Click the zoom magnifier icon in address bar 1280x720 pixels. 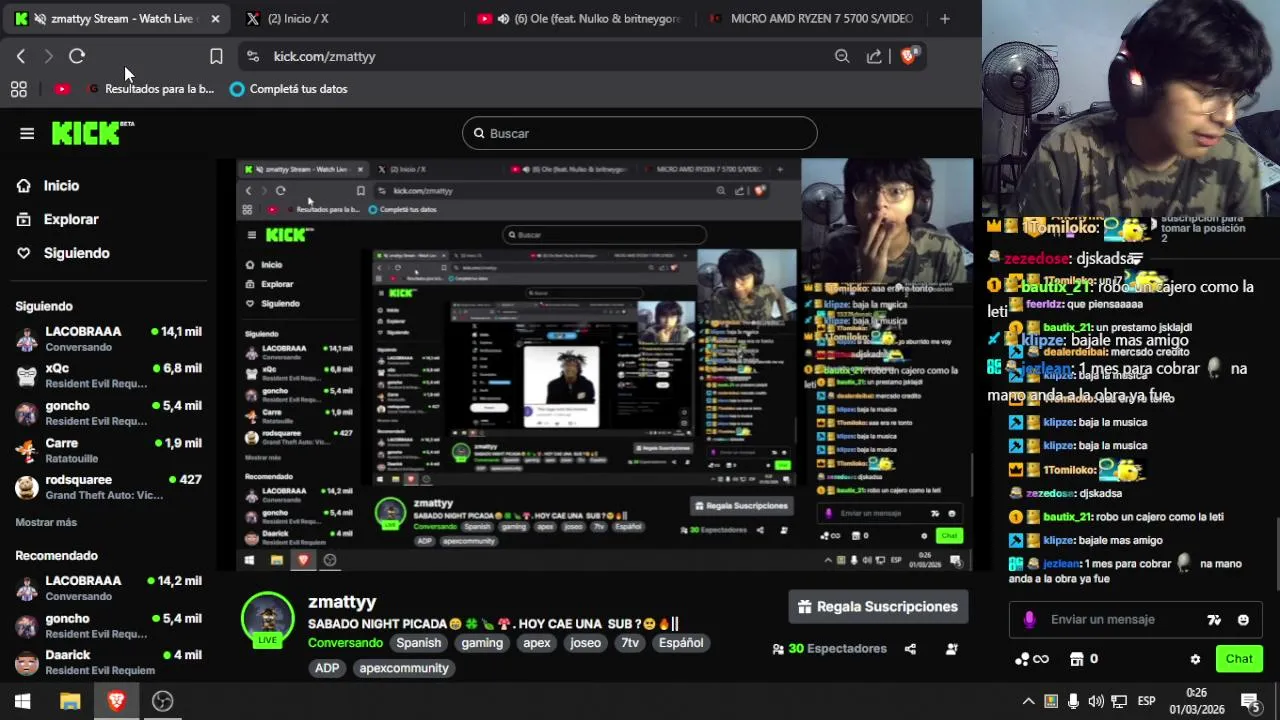point(842,56)
